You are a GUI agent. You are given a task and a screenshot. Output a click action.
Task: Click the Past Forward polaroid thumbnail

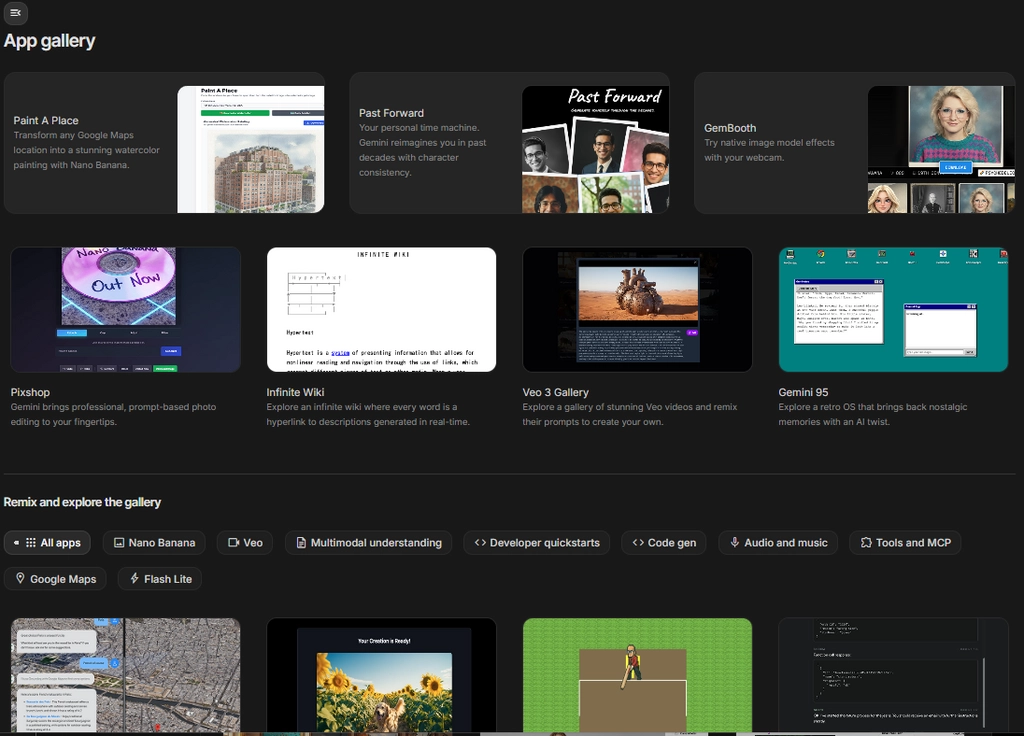pos(595,148)
